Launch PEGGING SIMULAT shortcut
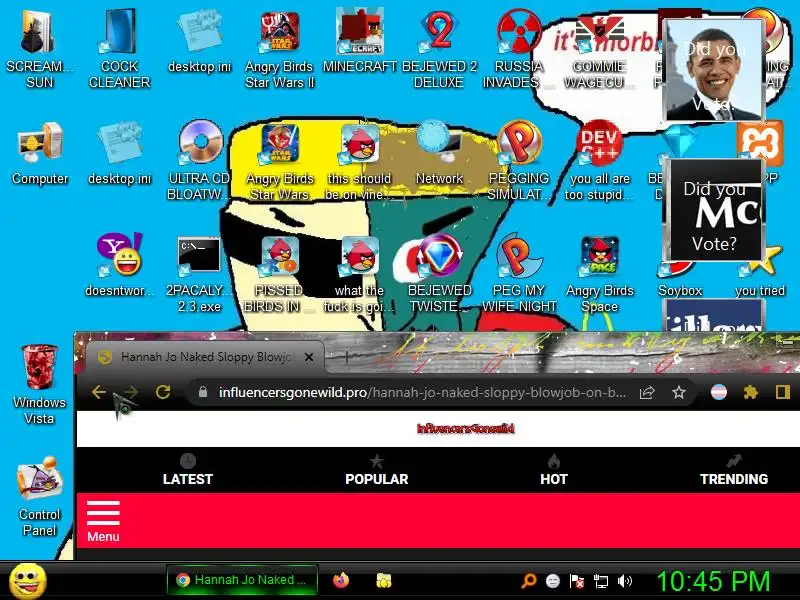 click(x=519, y=161)
